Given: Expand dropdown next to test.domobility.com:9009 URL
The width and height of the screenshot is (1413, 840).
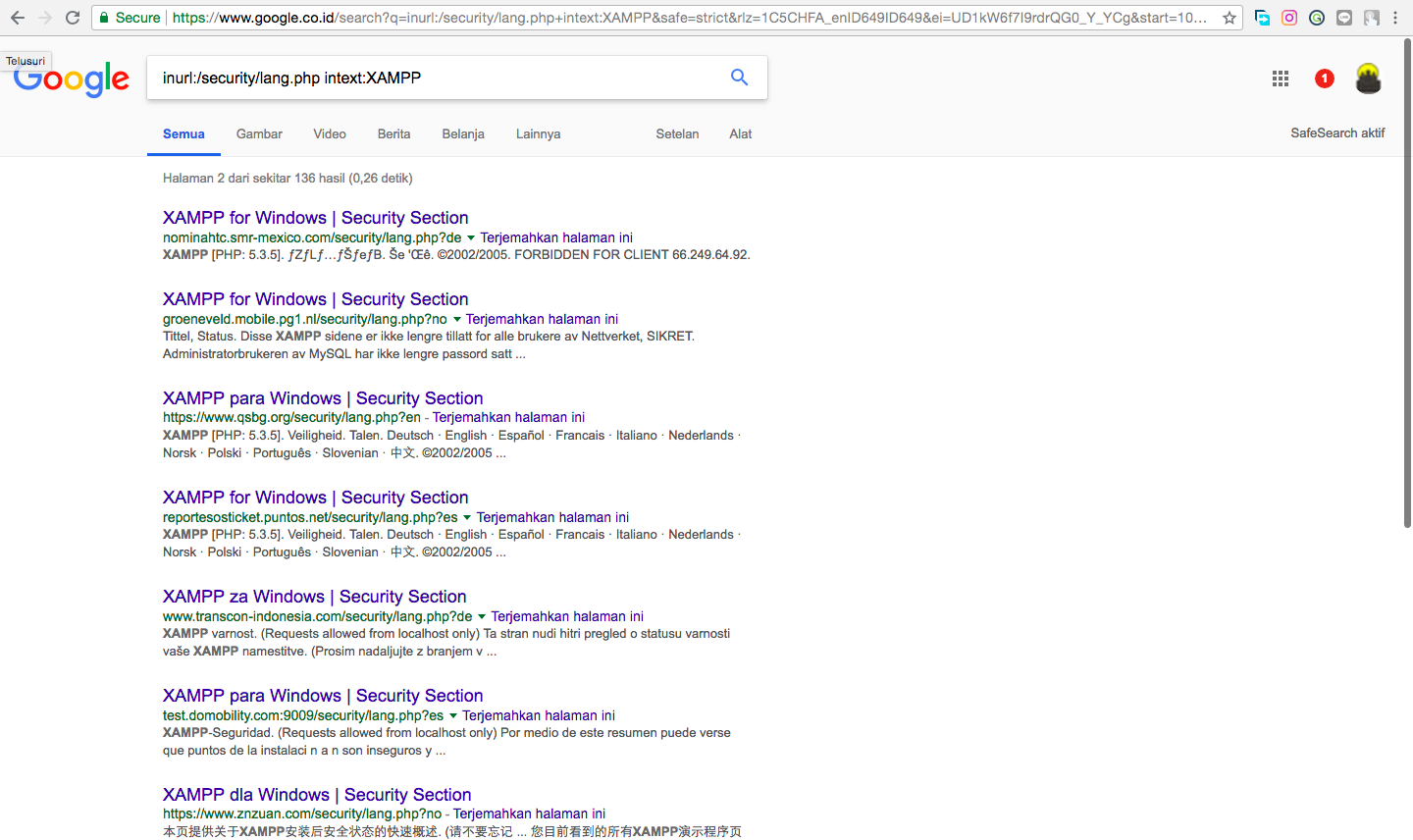Looking at the screenshot, I should tap(453, 716).
